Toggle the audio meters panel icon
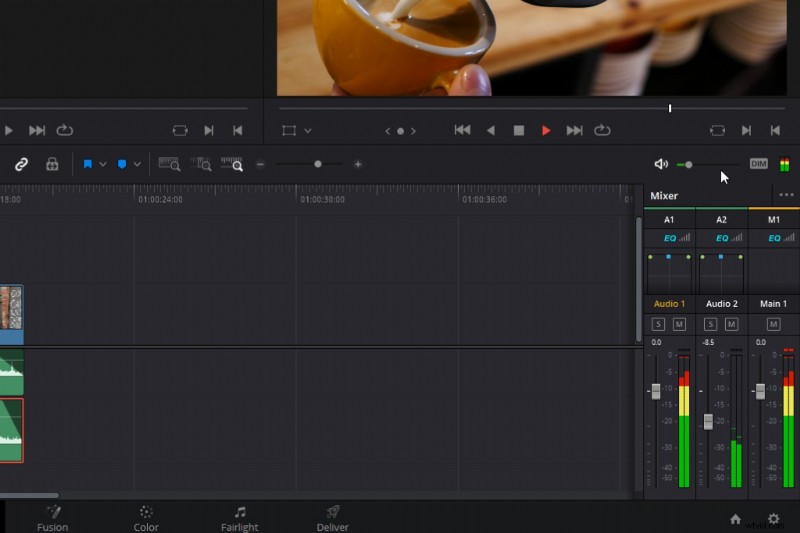 785,164
